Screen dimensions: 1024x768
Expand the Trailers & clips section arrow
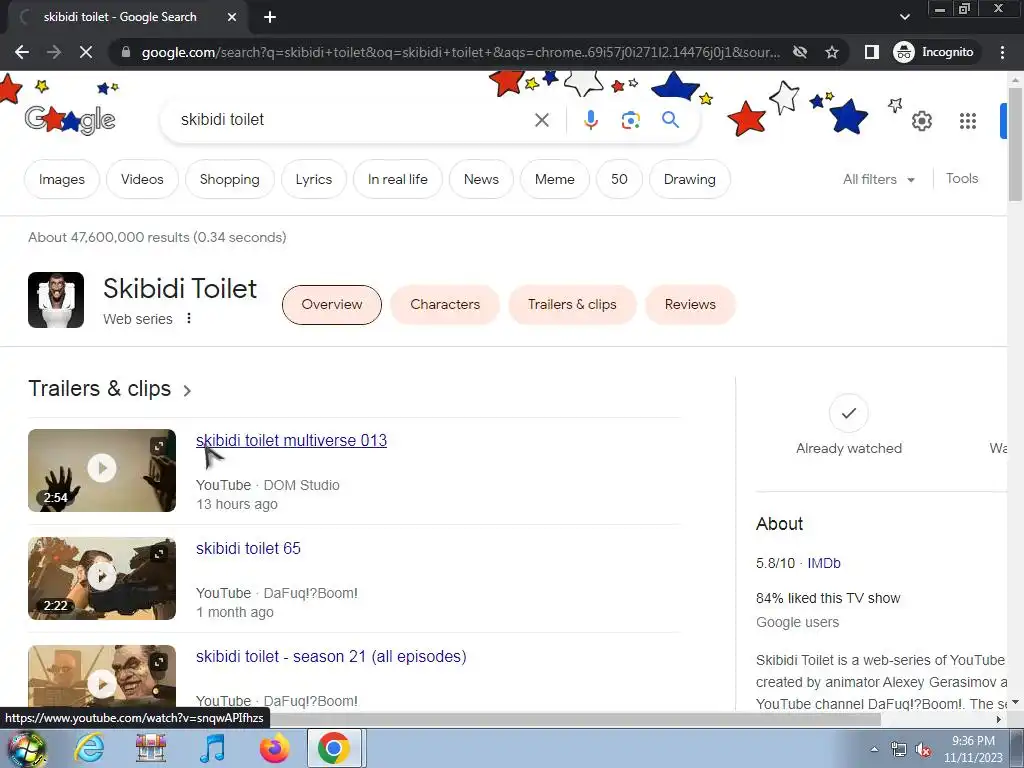(187, 391)
